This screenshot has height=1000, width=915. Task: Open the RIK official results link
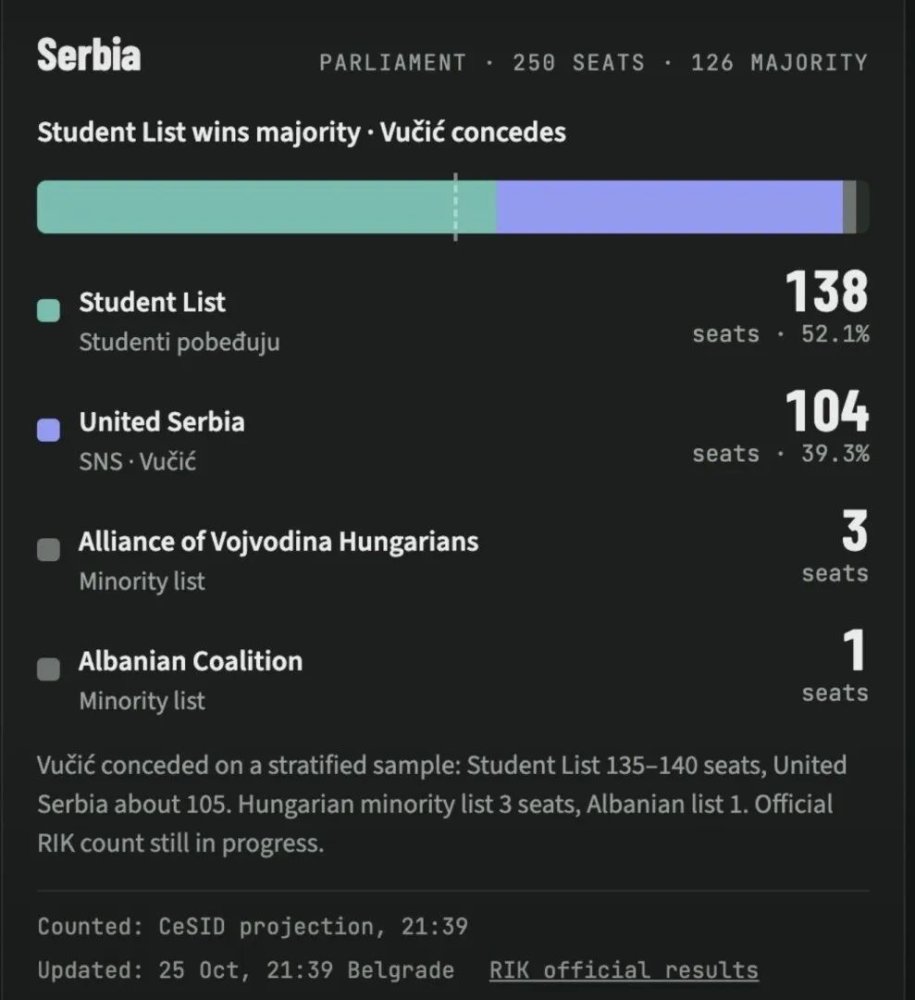pos(624,970)
